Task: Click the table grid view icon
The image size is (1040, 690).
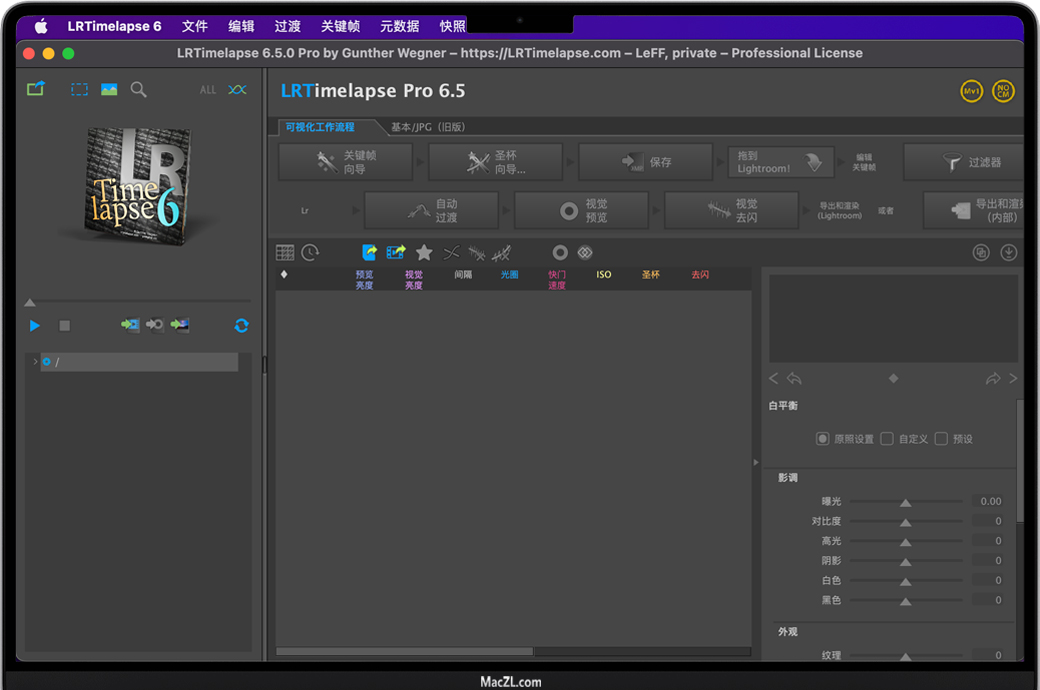Action: [x=285, y=253]
